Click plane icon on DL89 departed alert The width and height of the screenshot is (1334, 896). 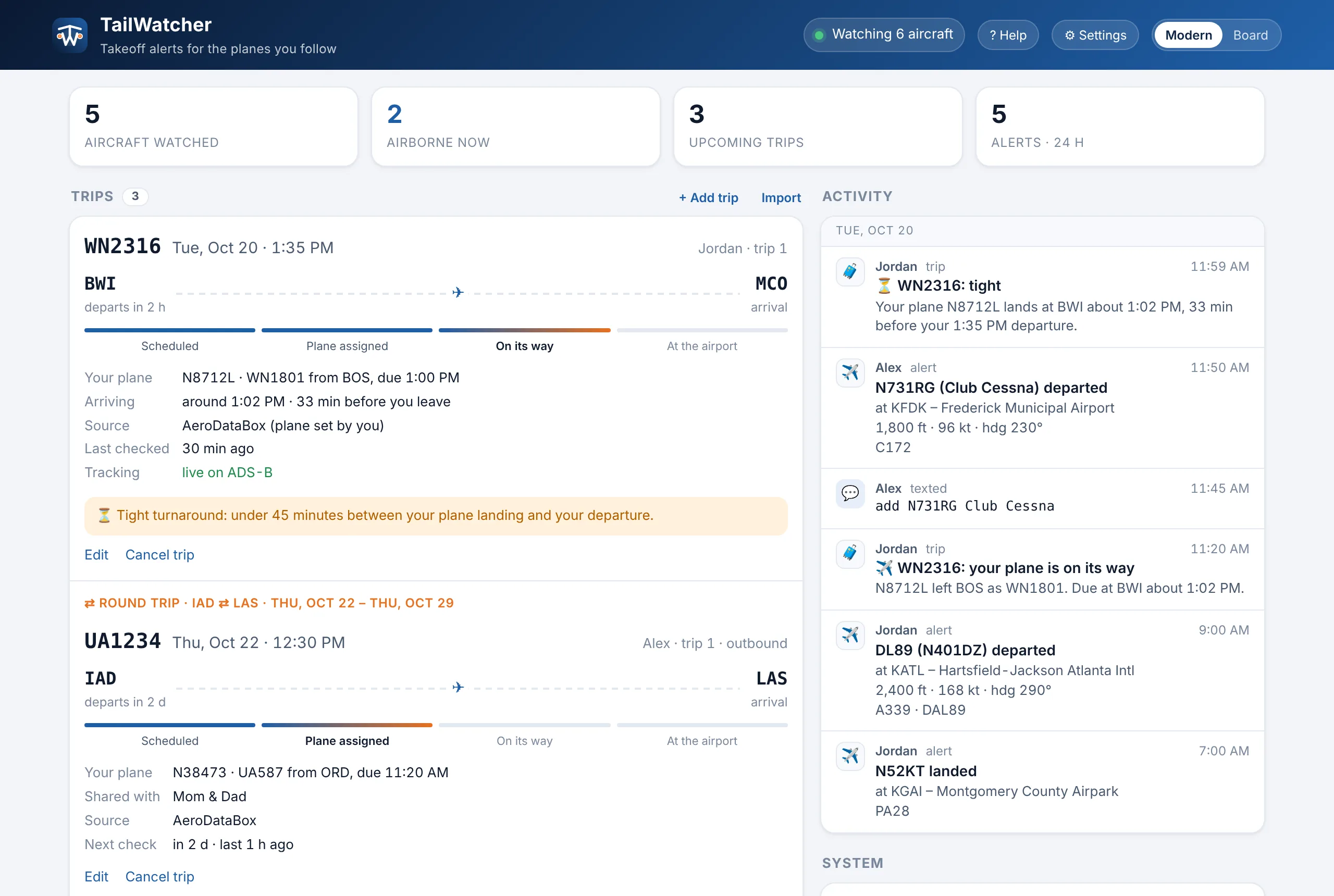pyautogui.click(x=850, y=635)
